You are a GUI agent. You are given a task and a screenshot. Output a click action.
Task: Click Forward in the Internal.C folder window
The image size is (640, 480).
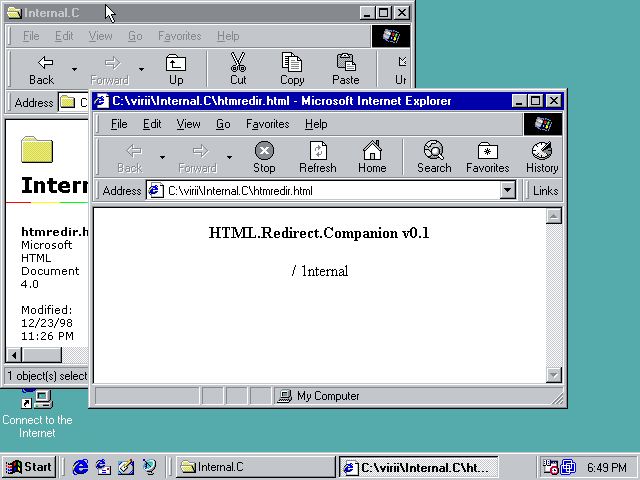(x=109, y=69)
